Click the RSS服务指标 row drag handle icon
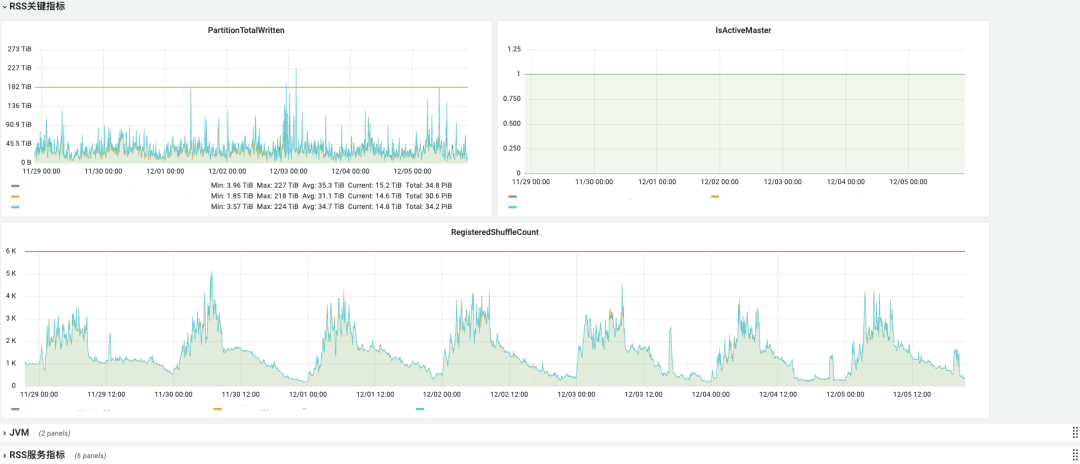The width and height of the screenshot is (1080, 464). pos(1074,455)
